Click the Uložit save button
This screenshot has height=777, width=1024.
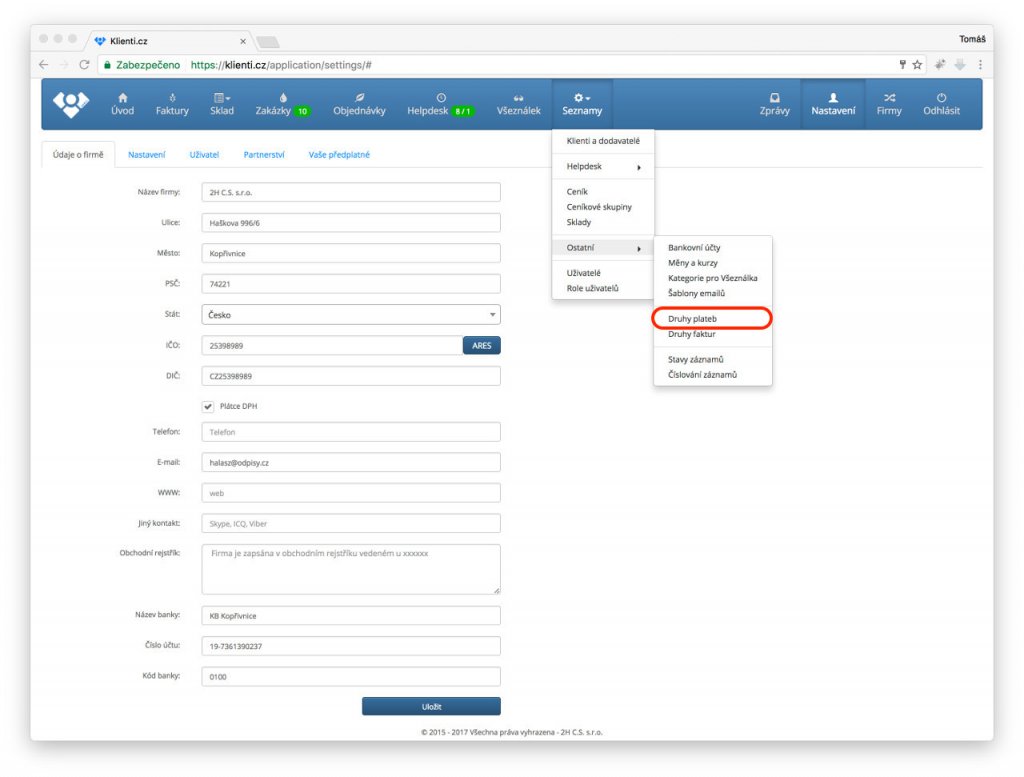tap(431, 707)
